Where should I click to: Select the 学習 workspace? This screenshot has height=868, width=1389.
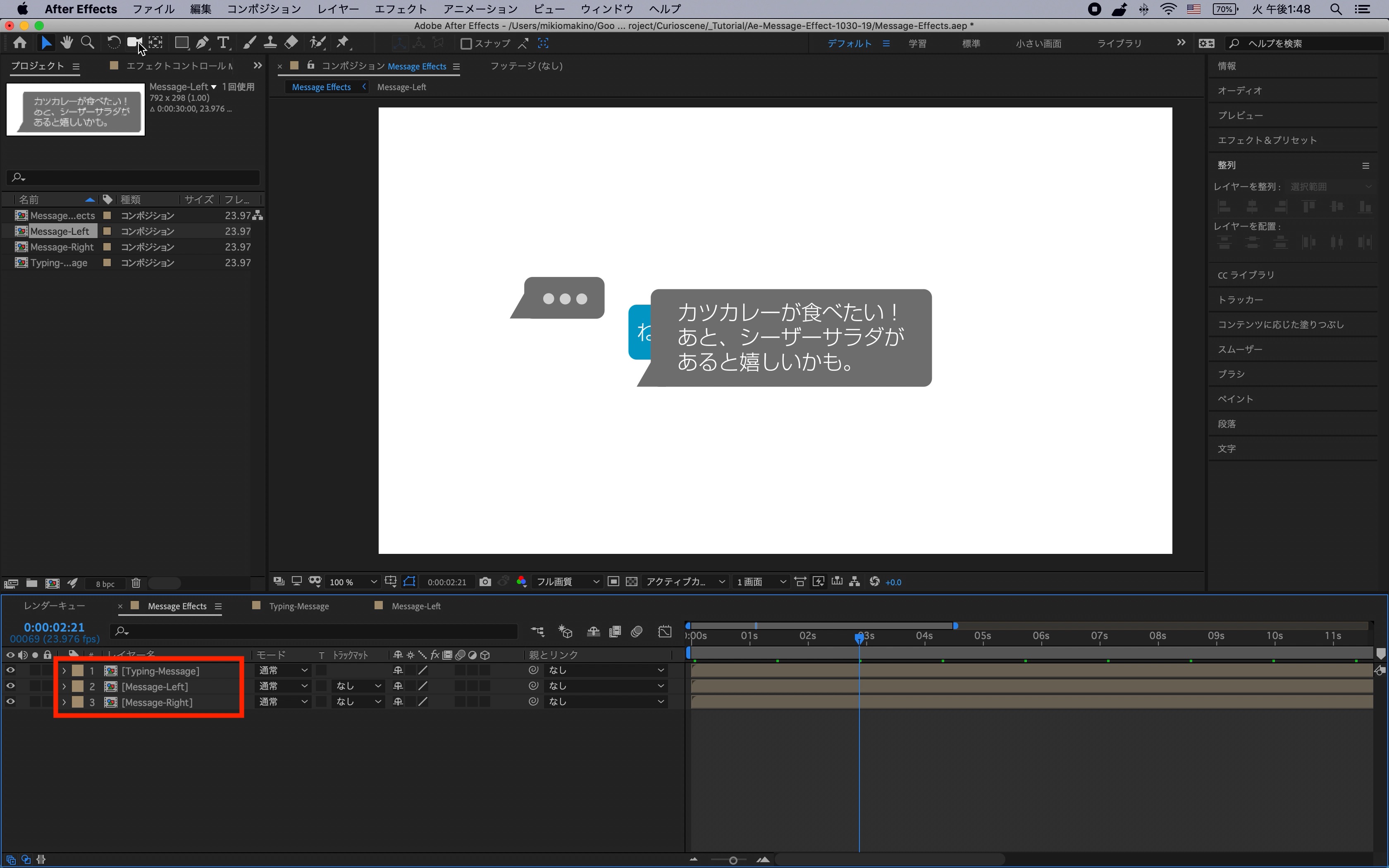pyautogui.click(x=917, y=44)
